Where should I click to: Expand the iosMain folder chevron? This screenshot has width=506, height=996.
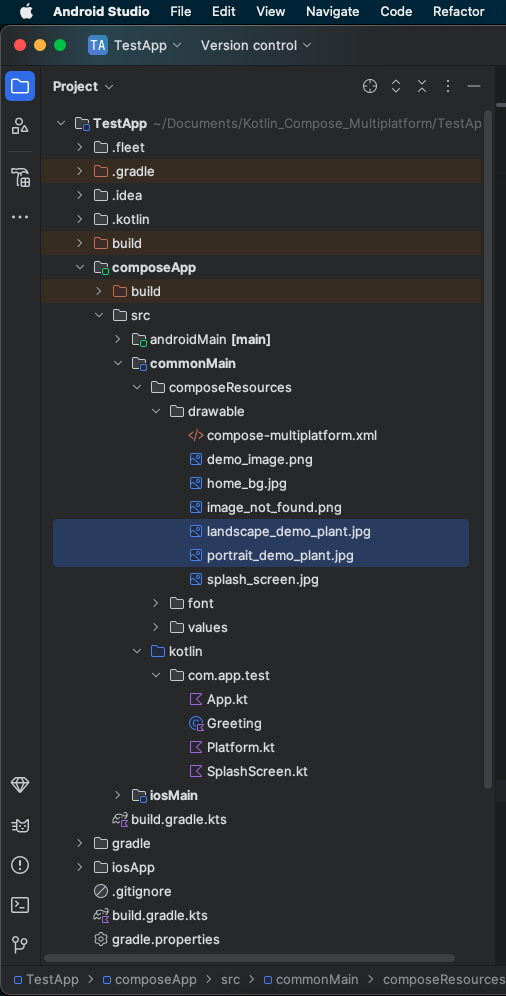click(x=117, y=795)
